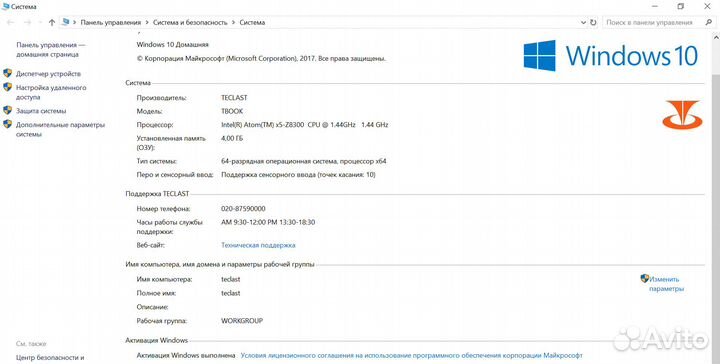Click computer name value next to Имя компьютера
The width and height of the screenshot is (720, 364).
pos(231,279)
